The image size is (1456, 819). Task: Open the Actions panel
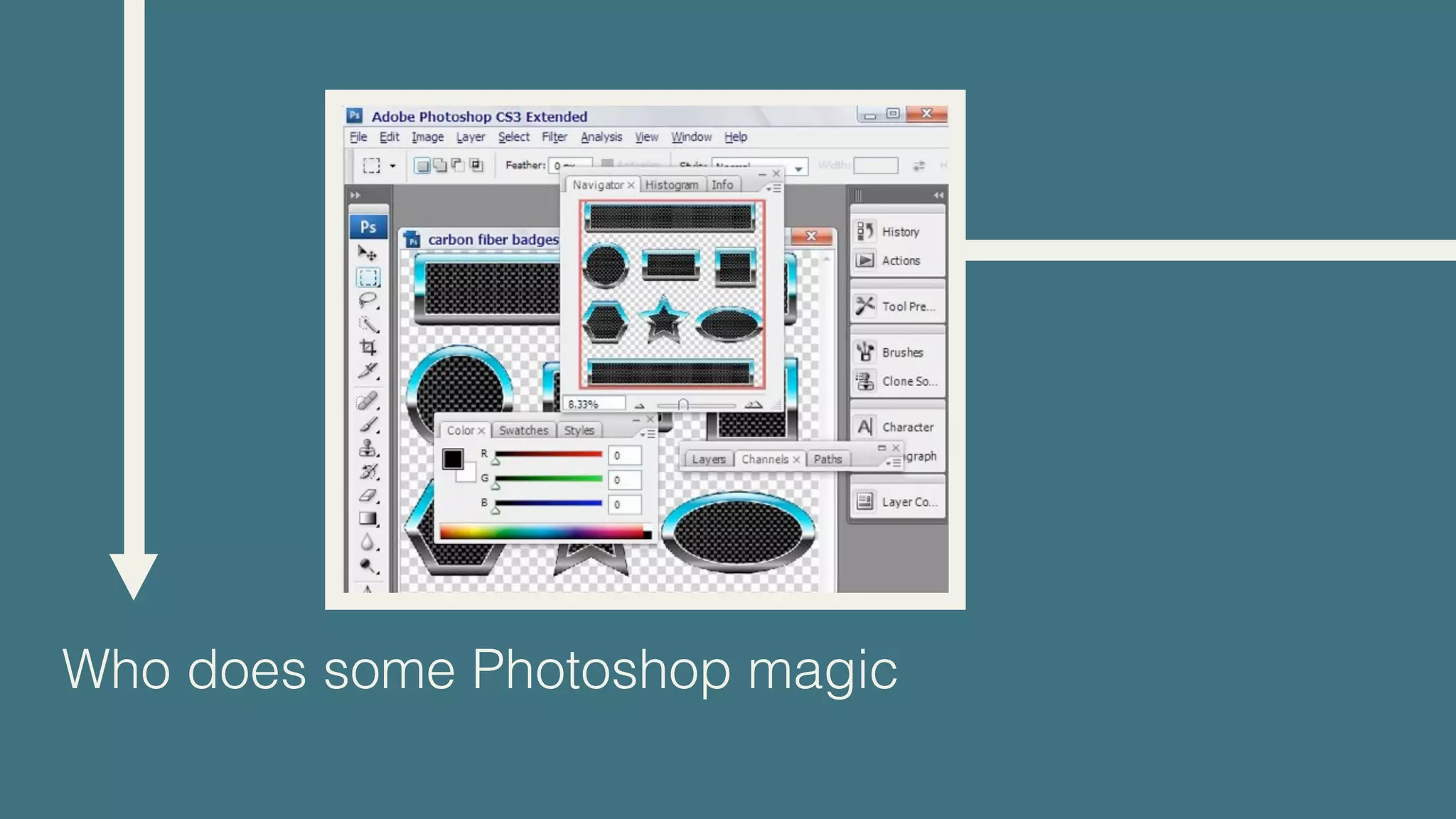click(x=897, y=260)
